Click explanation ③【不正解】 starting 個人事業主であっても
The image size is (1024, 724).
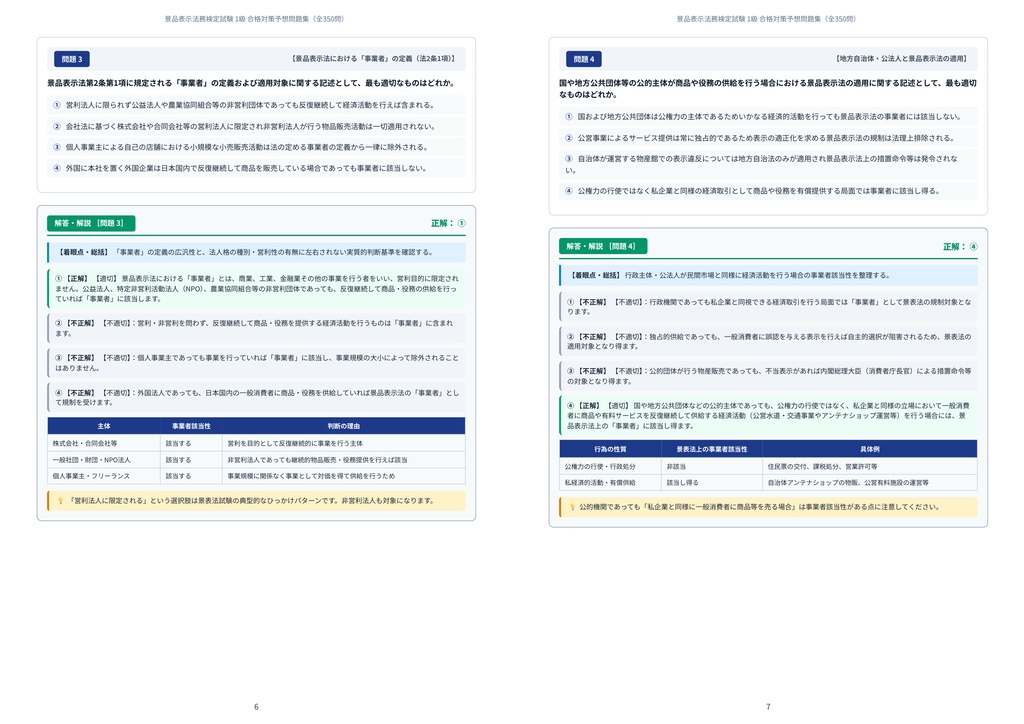256,363
